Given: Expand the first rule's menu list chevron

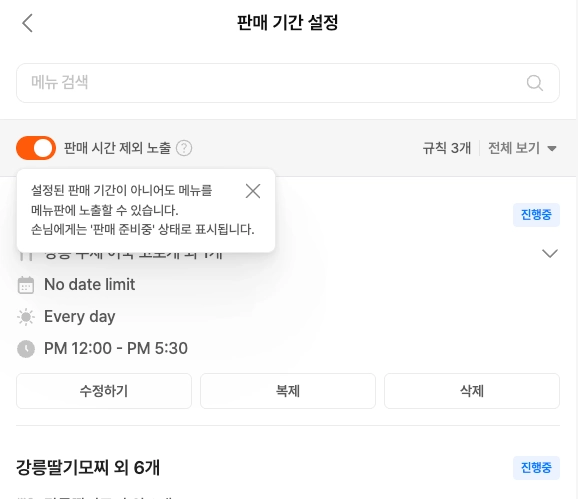Looking at the screenshot, I should 550,253.
